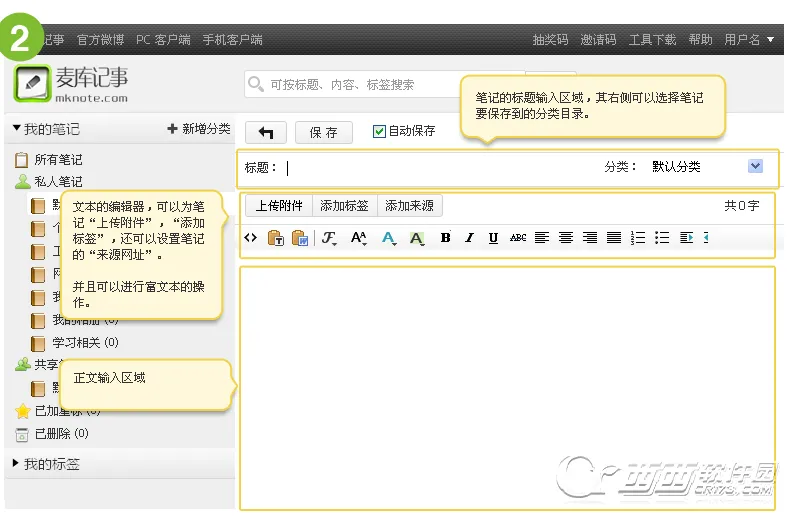Paste from Word icon
Screen dimensions: 787x520
click(300, 238)
